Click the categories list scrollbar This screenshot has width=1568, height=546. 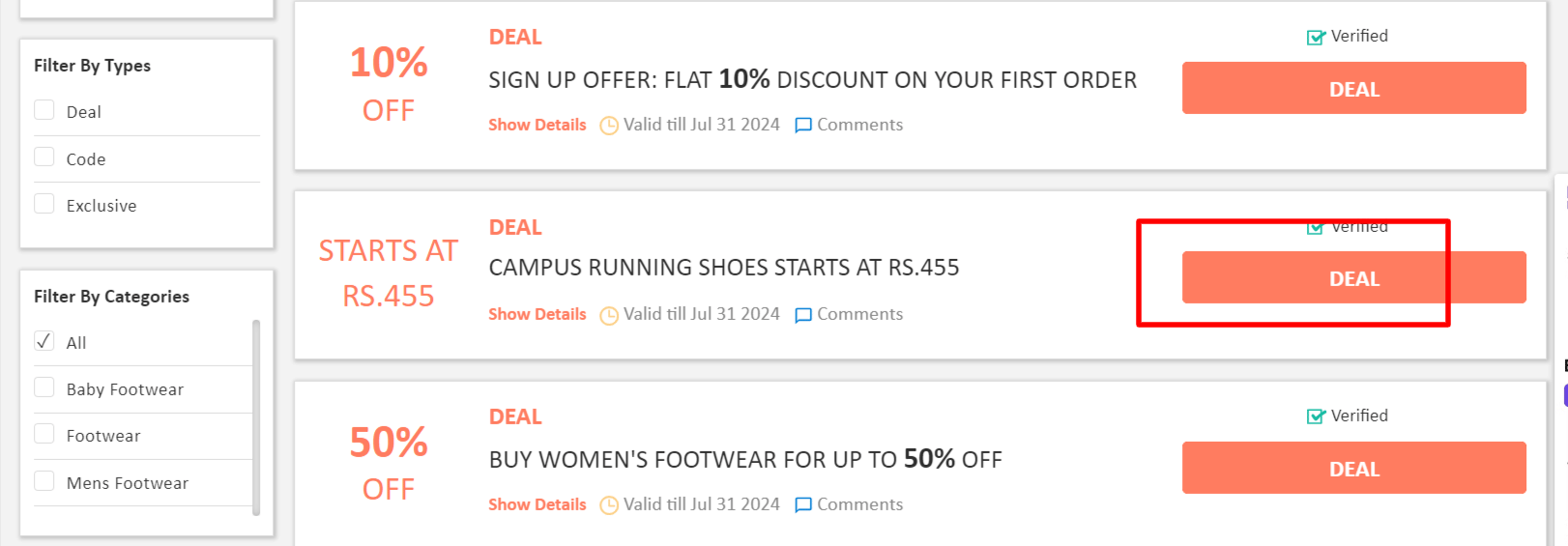click(x=256, y=417)
